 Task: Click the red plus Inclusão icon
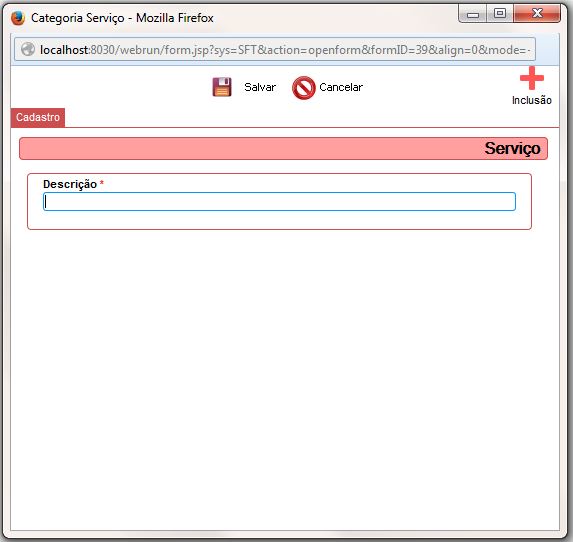532,78
